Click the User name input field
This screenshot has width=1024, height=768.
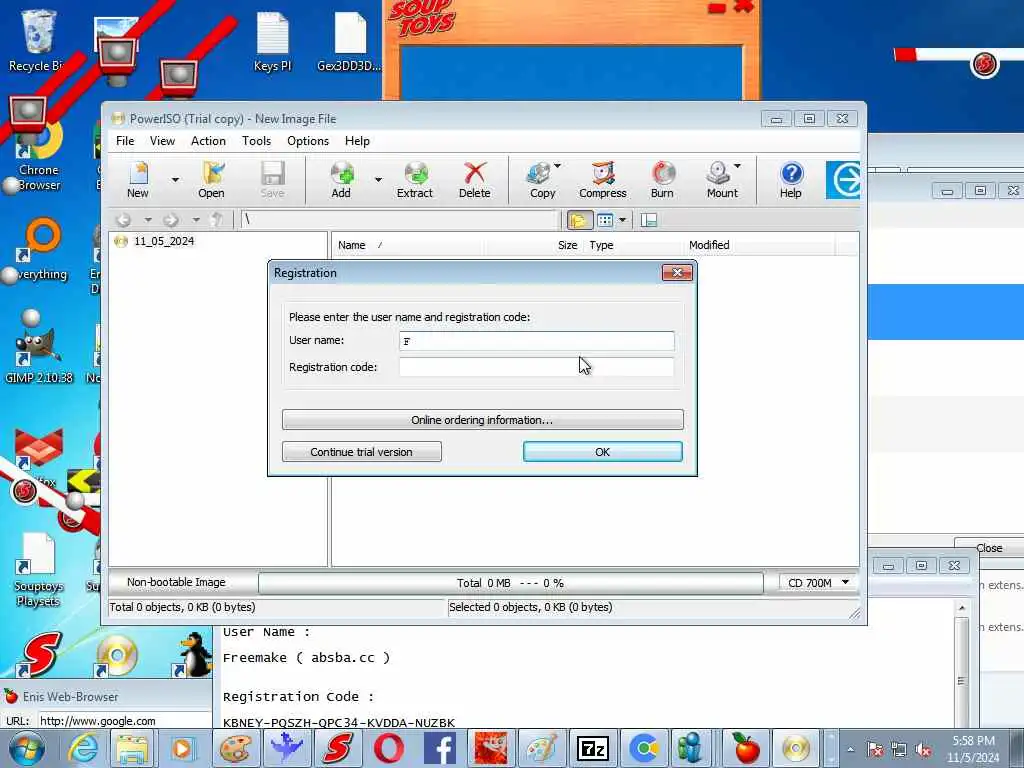537,341
